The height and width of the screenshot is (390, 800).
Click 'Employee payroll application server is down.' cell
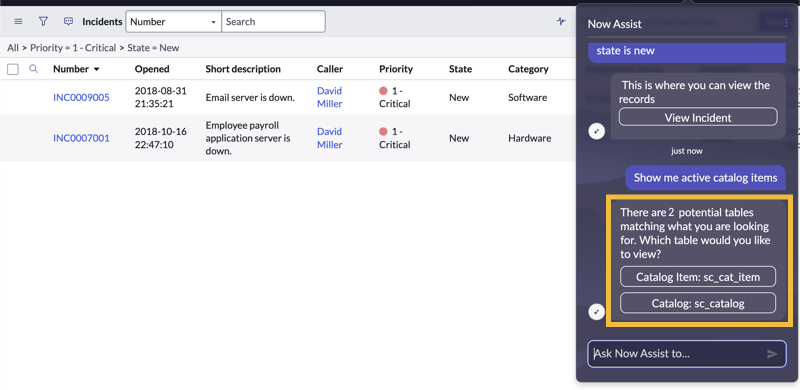click(x=248, y=138)
